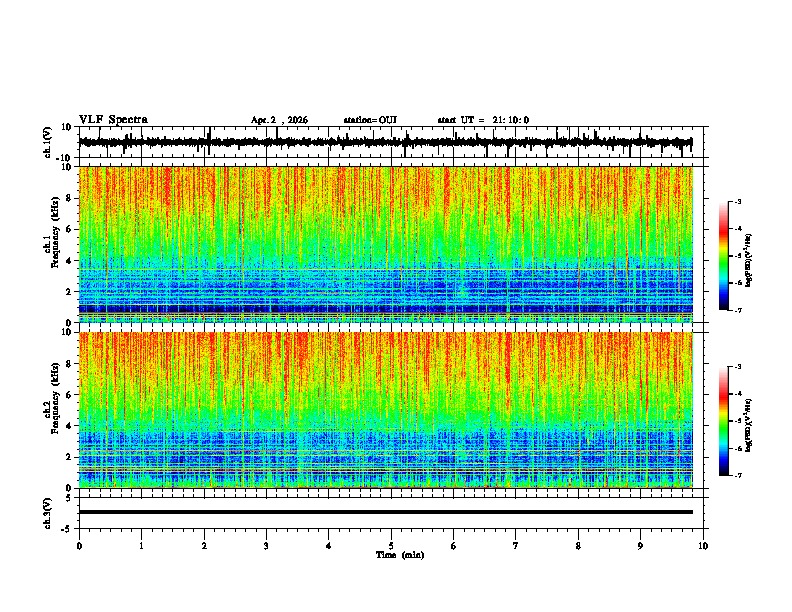Image resolution: width=792 pixels, height=612 pixels.
Task: Click the "ch.1(V)" axis label
Action: click(x=48, y=142)
